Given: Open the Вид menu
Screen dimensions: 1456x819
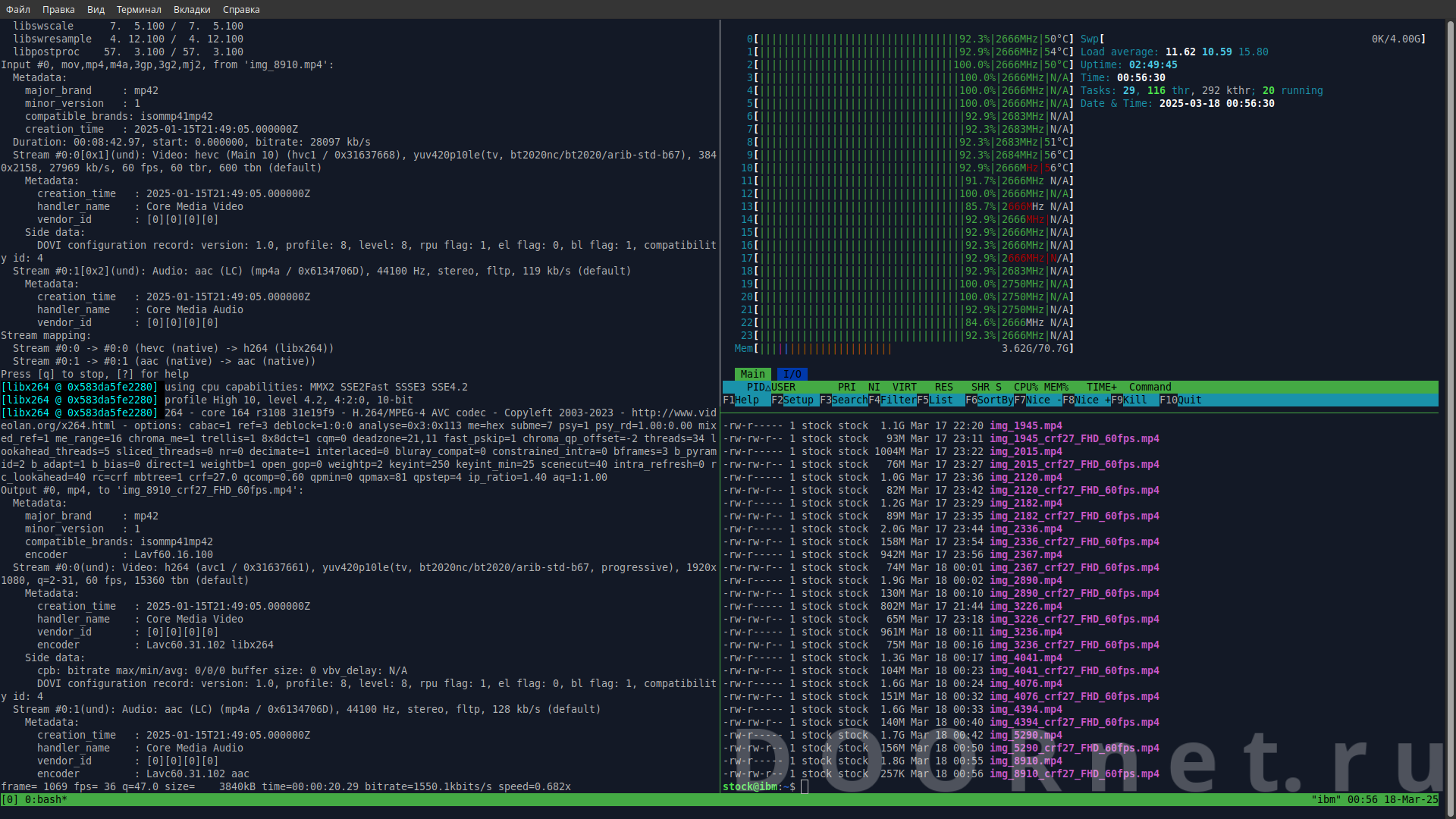Looking at the screenshot, I should point(96,9).
